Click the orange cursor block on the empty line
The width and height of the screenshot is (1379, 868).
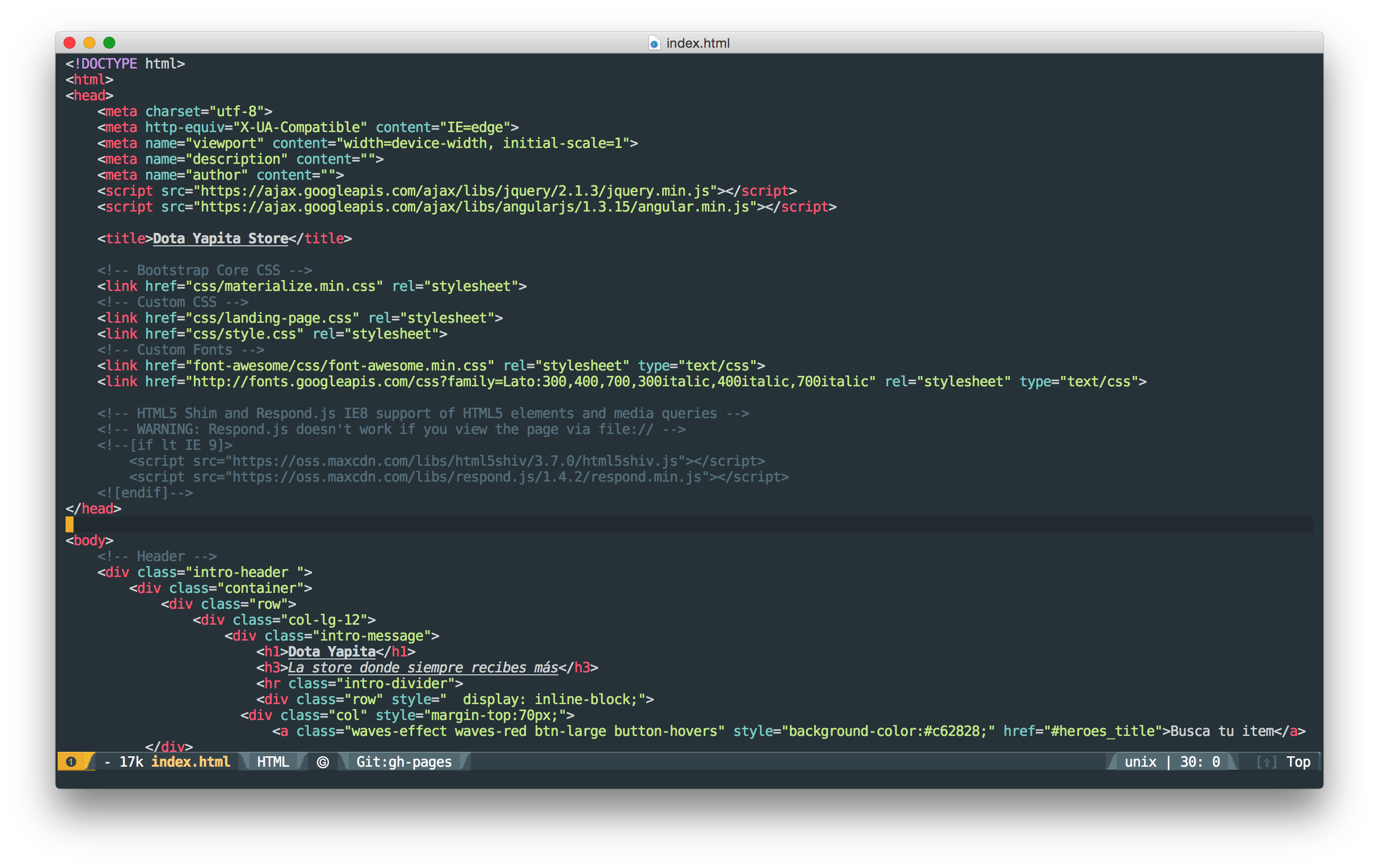point(69,524)
